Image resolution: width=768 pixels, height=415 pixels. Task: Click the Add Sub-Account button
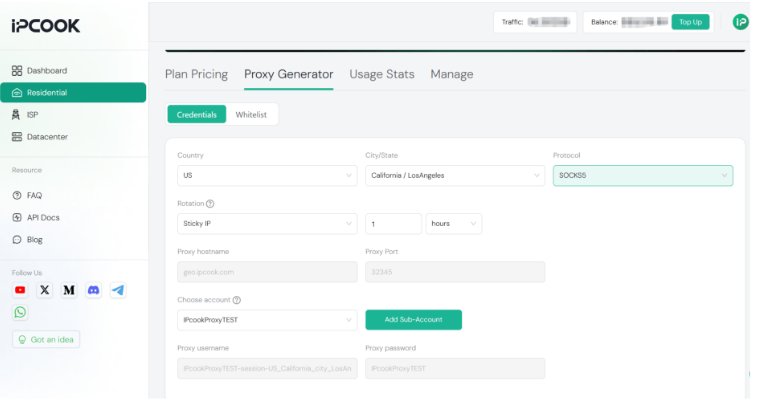(x=413, y=320)
